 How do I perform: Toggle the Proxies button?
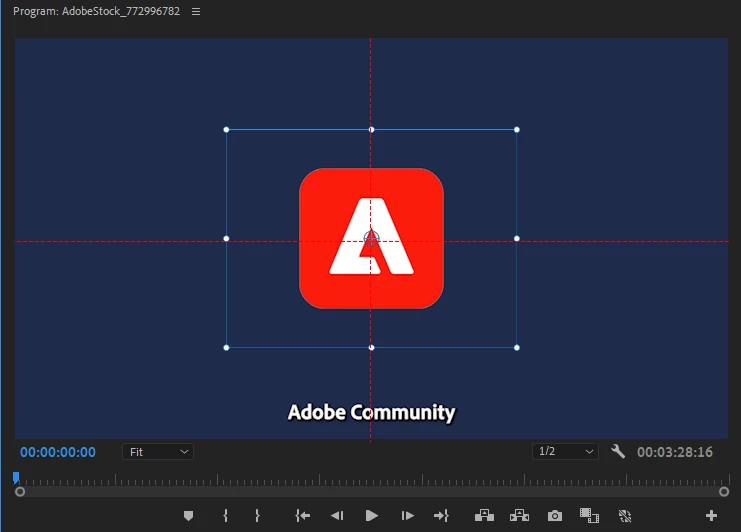[625, 516]
